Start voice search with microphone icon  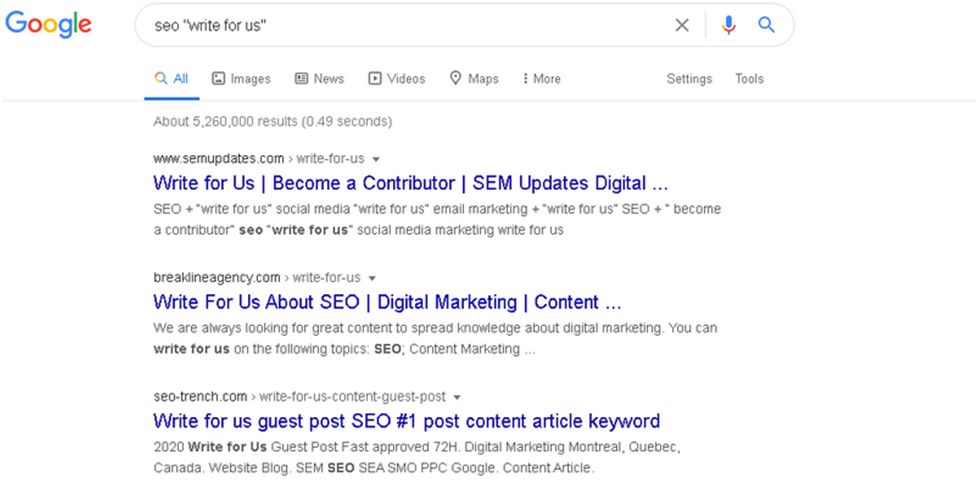pyautogui.click(x=728, y=25)
